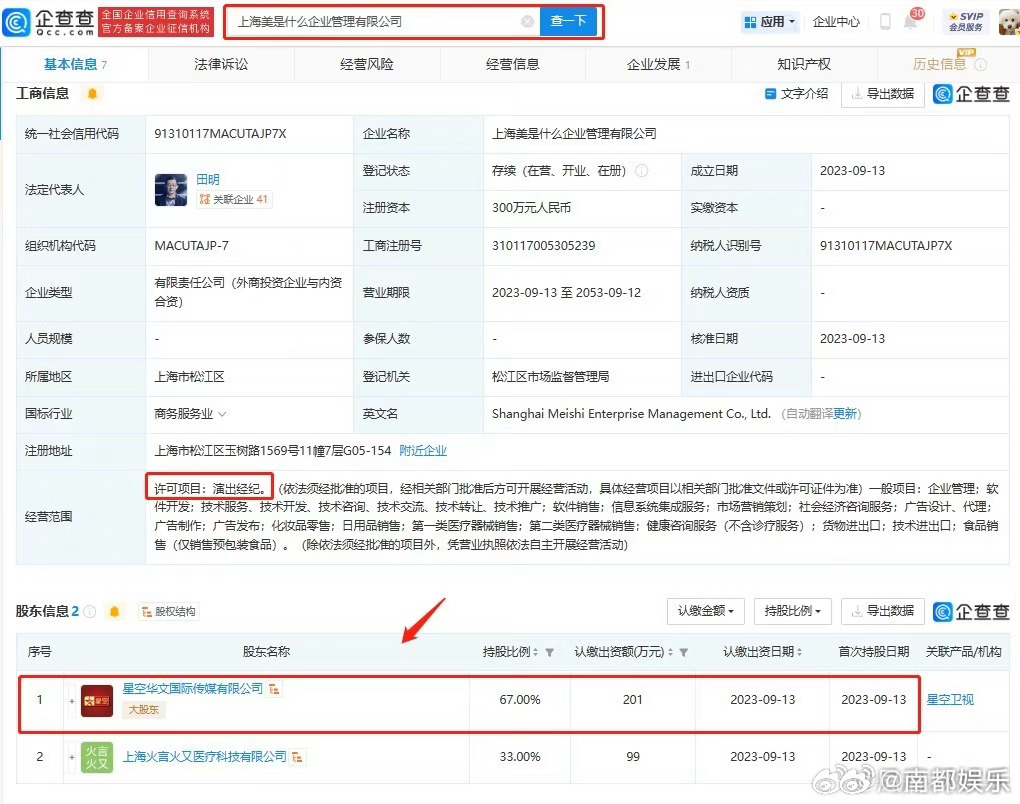Screen dimensions: 1020x804
Task: Click 更新 link beside English name
Action: (845, 414)
